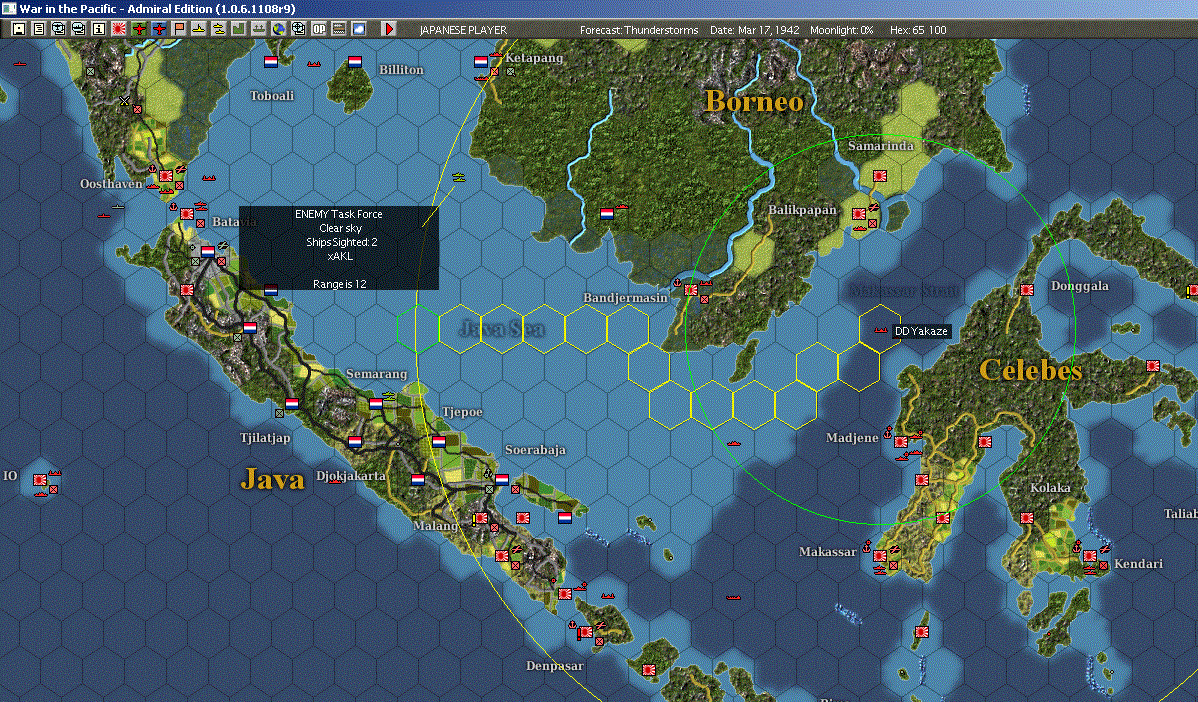
Task: Click the railroad track toolbar icon
Action: coord(338,29)
